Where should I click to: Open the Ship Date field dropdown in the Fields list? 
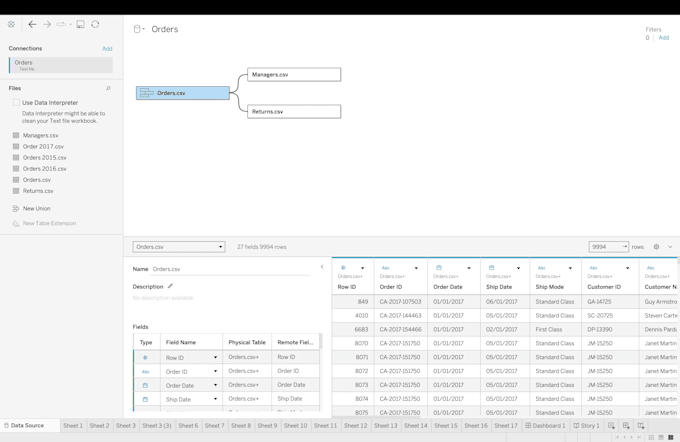tap(215, 399)
